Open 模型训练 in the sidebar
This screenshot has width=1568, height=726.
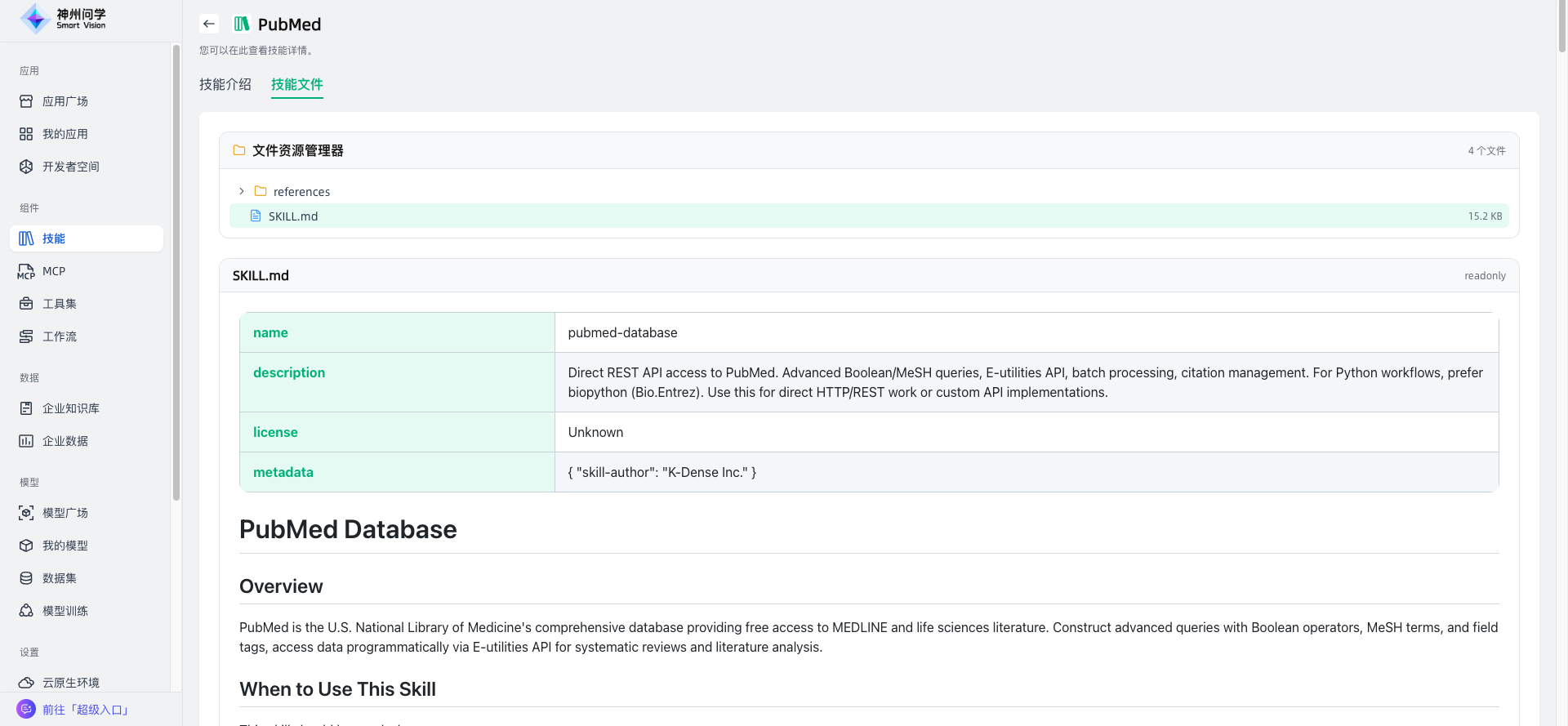(x=65, y=611)
